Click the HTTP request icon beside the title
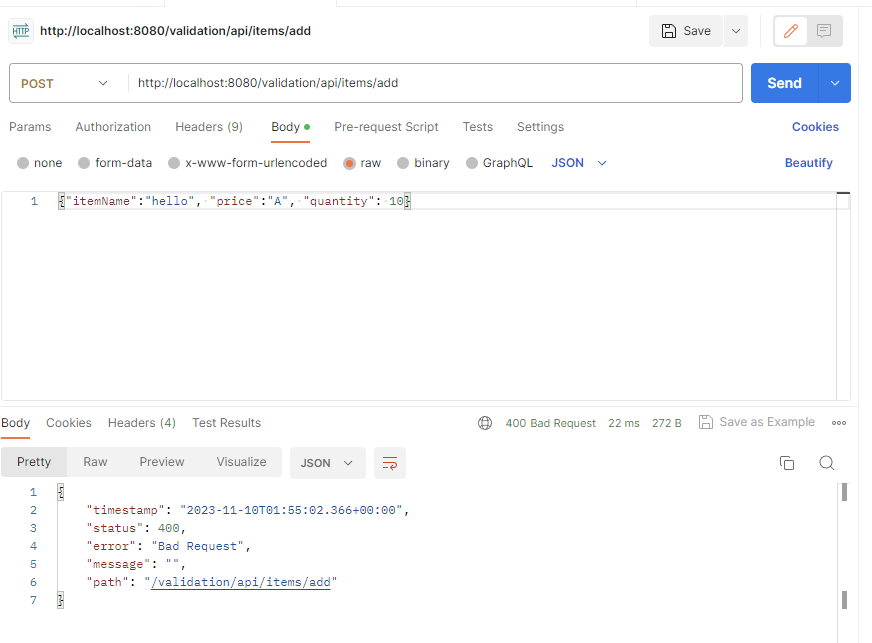 tap(21, 31)
